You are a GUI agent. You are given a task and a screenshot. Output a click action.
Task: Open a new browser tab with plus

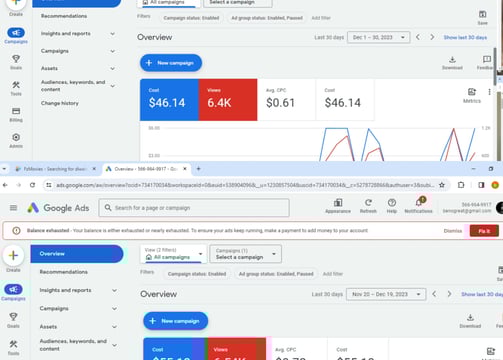point(198,169)
